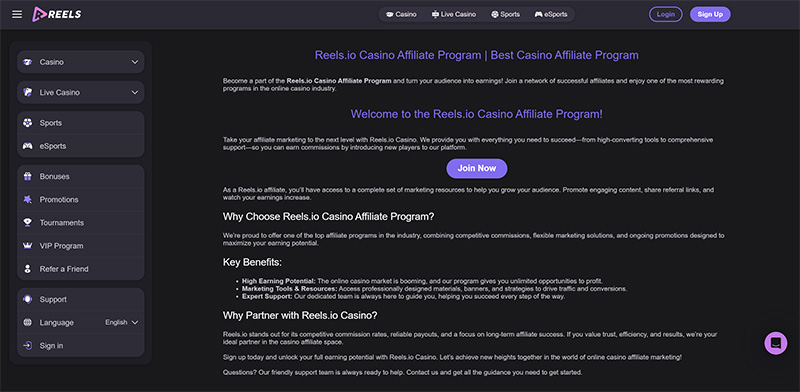Click the Sign in arrow icon

coord(28,346)
